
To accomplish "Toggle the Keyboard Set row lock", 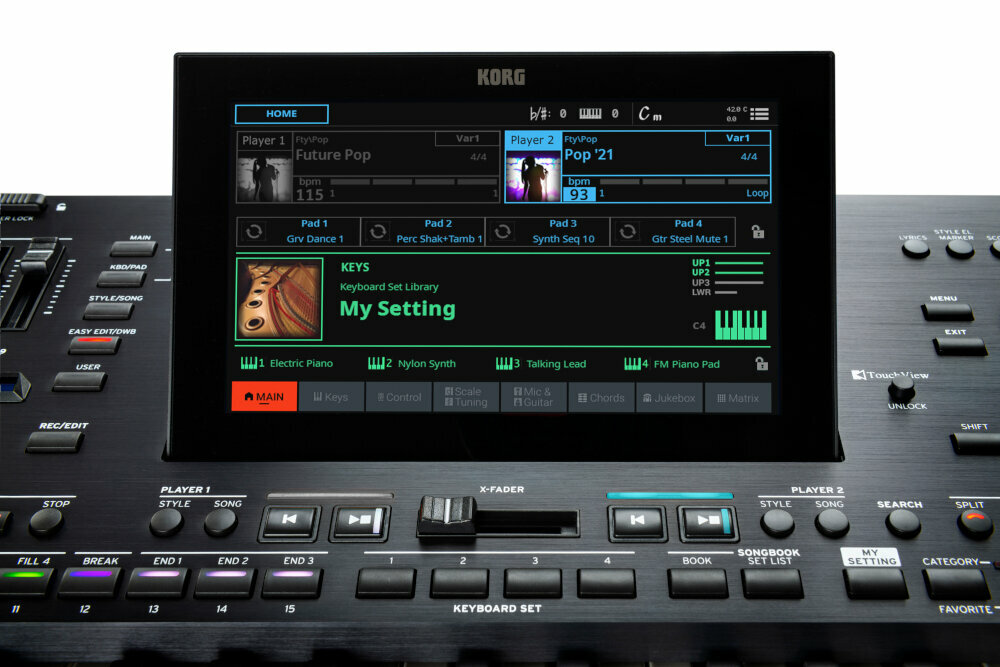I will (x=761, y=364).
